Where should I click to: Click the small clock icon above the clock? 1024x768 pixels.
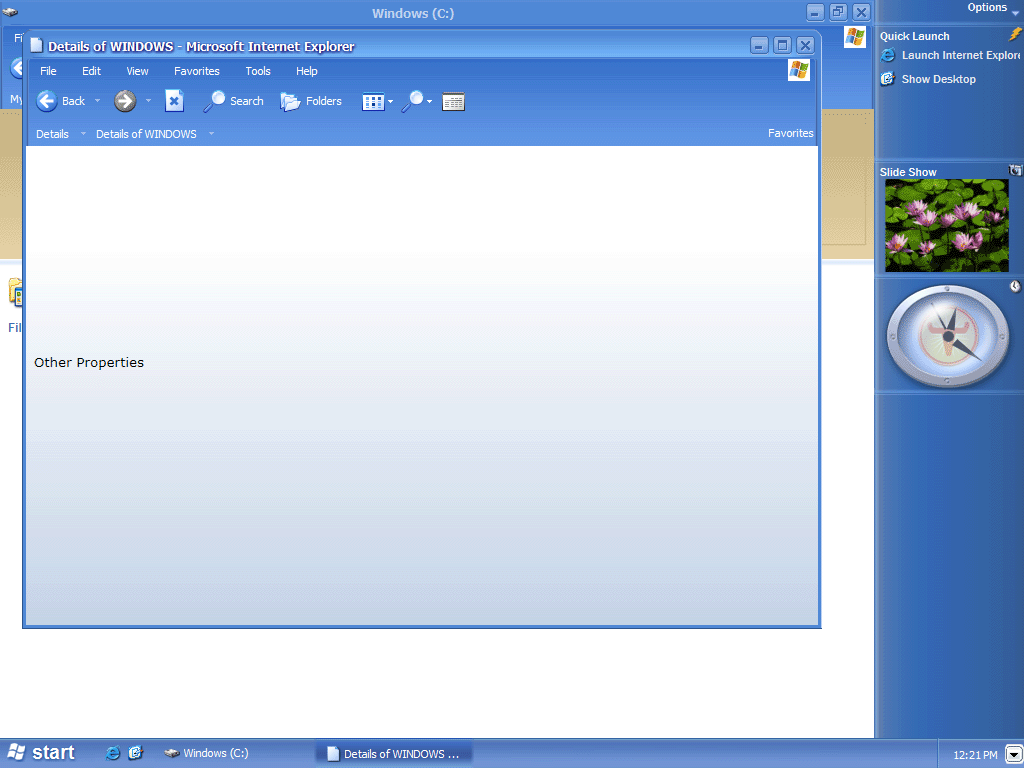click(x=1016, y=286)
